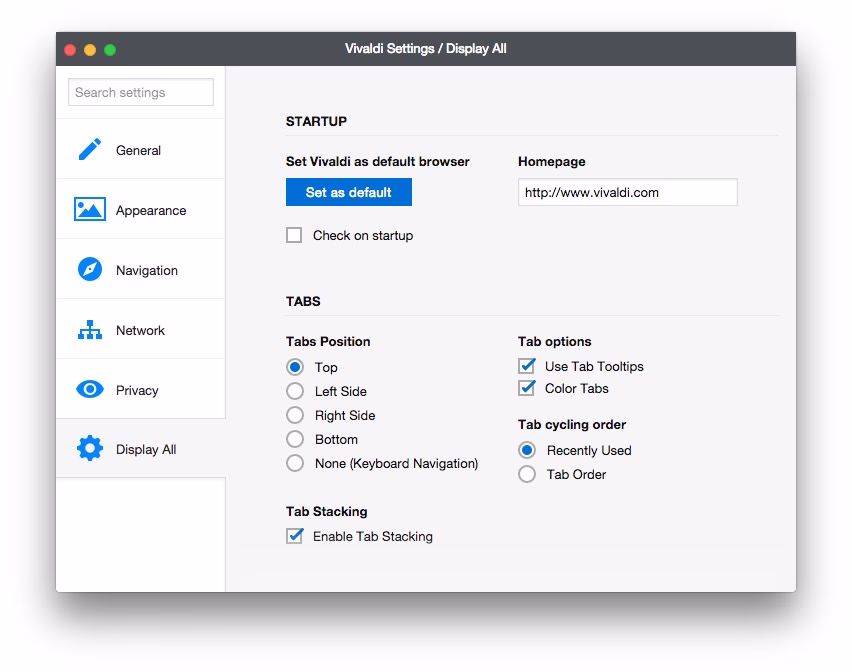Image resolution: width=852 pixels, height=672 pixels.
Task: Click the "Tab Stacking" heading
Action: pos(327,511)
